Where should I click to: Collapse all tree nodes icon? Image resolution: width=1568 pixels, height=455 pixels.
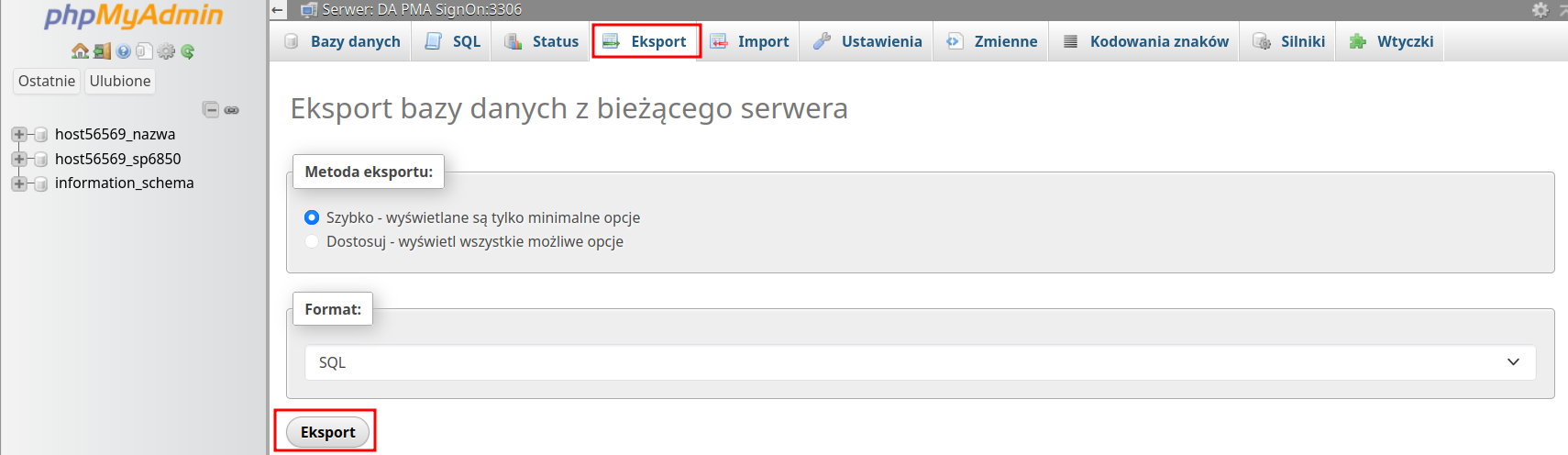click(x=211, y=110)
